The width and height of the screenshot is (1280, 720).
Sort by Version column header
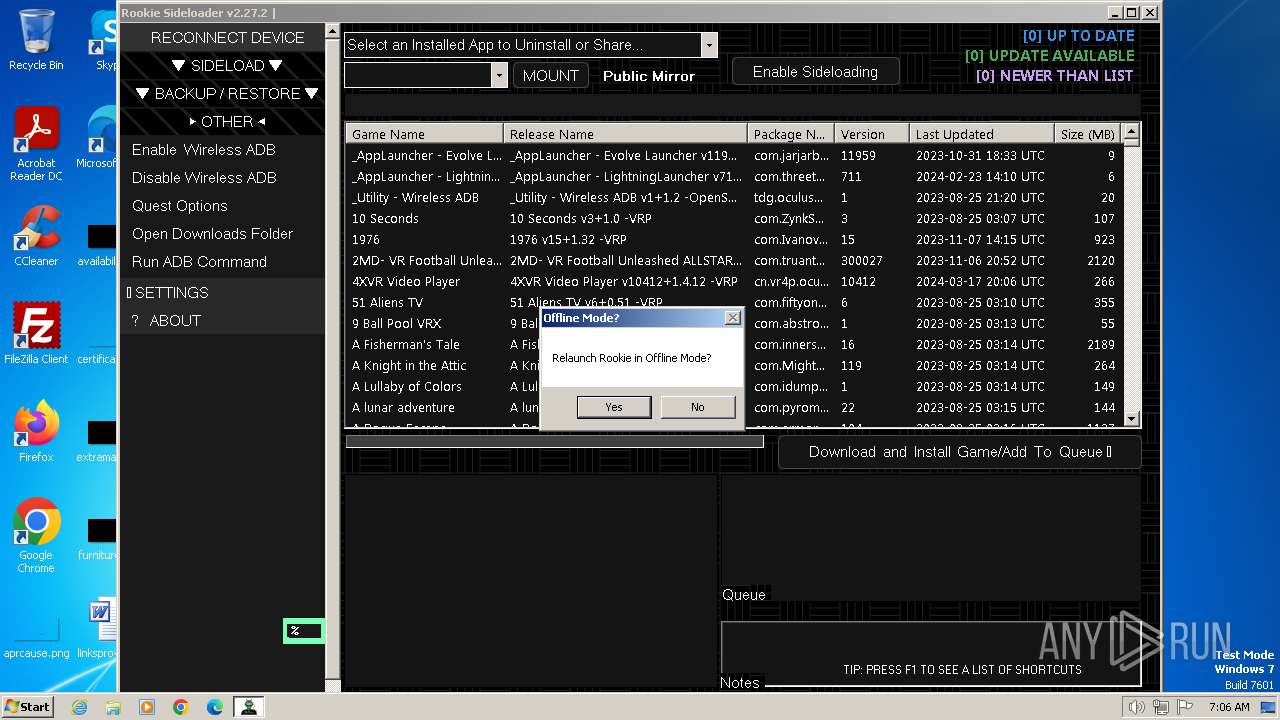click(x=872, y=134)
